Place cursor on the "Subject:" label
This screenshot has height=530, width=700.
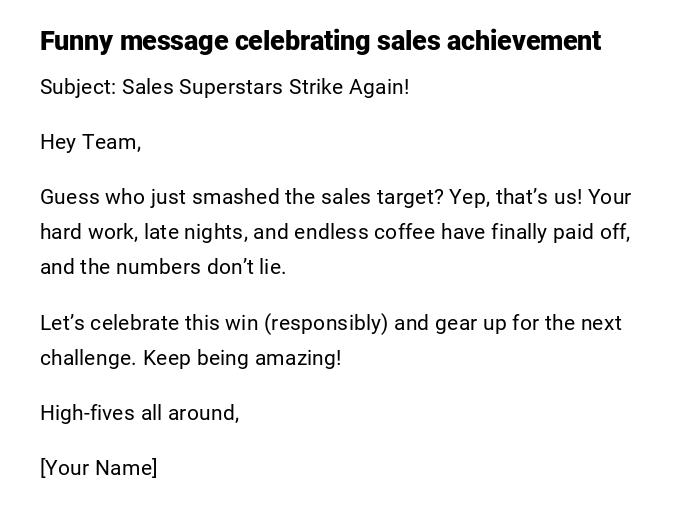pyautogui.click(x=78, y=87)
